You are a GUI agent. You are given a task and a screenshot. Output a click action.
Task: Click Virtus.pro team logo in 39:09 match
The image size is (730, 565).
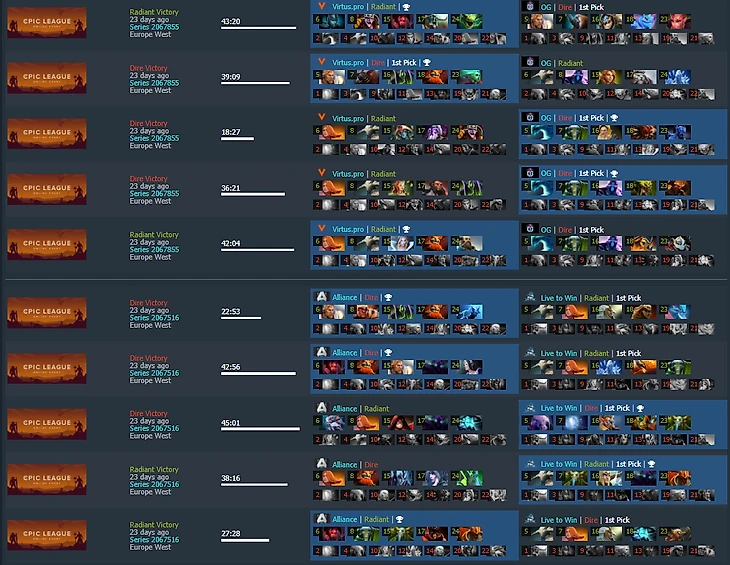coord(321,62)
